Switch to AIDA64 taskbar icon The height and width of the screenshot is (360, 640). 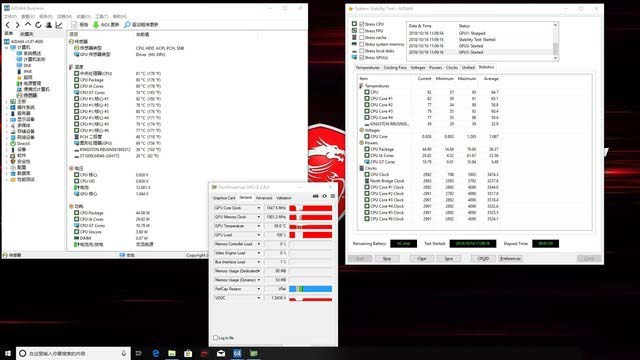coord(237,353)
